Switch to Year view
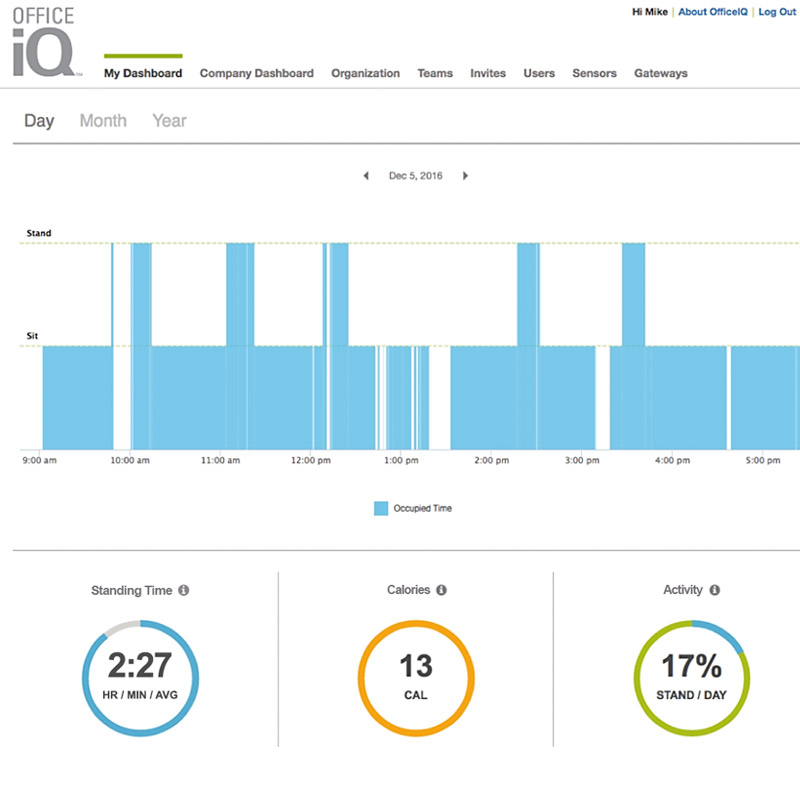The height and width of the screenshot is (800, 800). [169, 121]
